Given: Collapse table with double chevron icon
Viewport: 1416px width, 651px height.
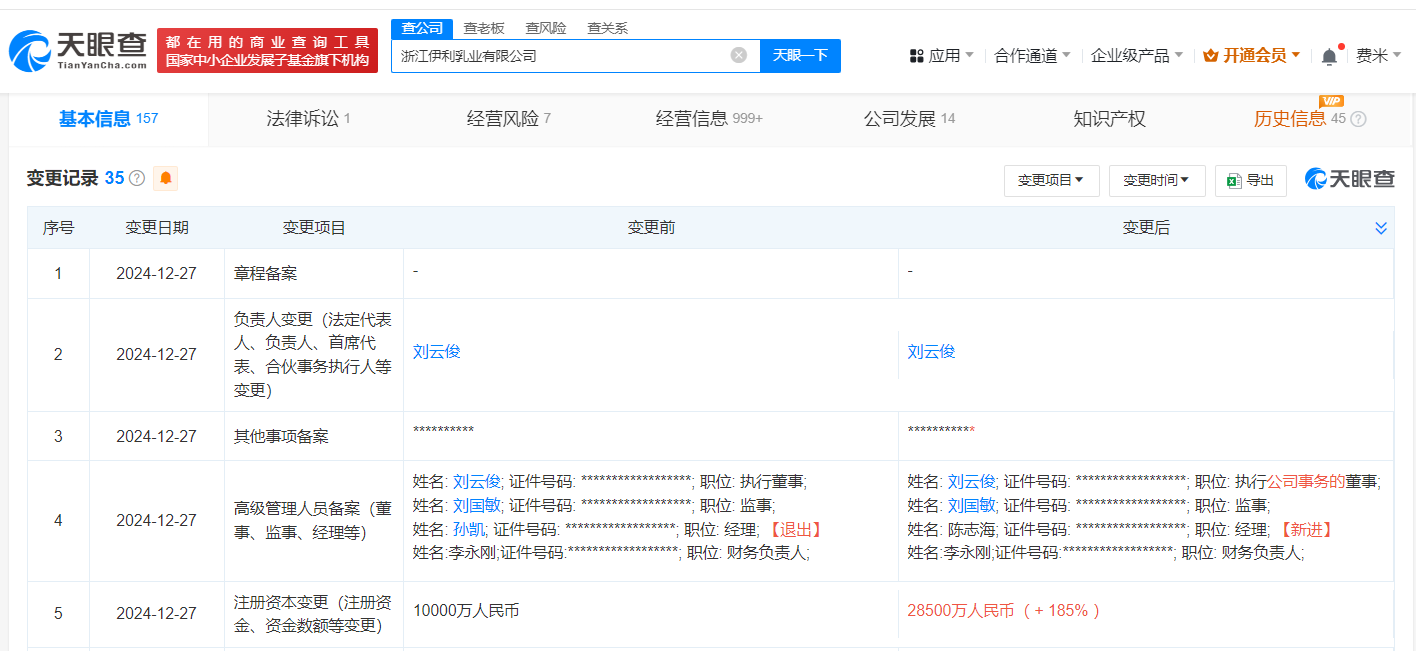Looking at the screenshot, I should (x=1381, y=228).
